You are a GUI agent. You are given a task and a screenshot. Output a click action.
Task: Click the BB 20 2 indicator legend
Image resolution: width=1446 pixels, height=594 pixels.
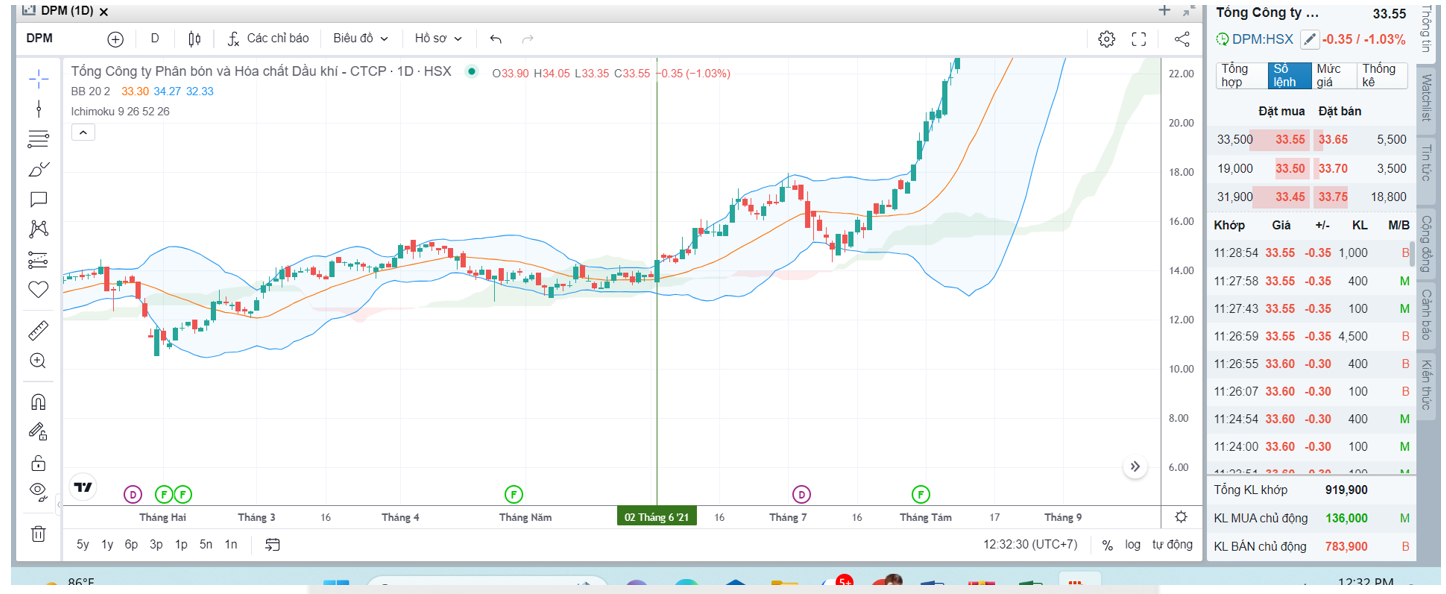[x=91, y=91]
